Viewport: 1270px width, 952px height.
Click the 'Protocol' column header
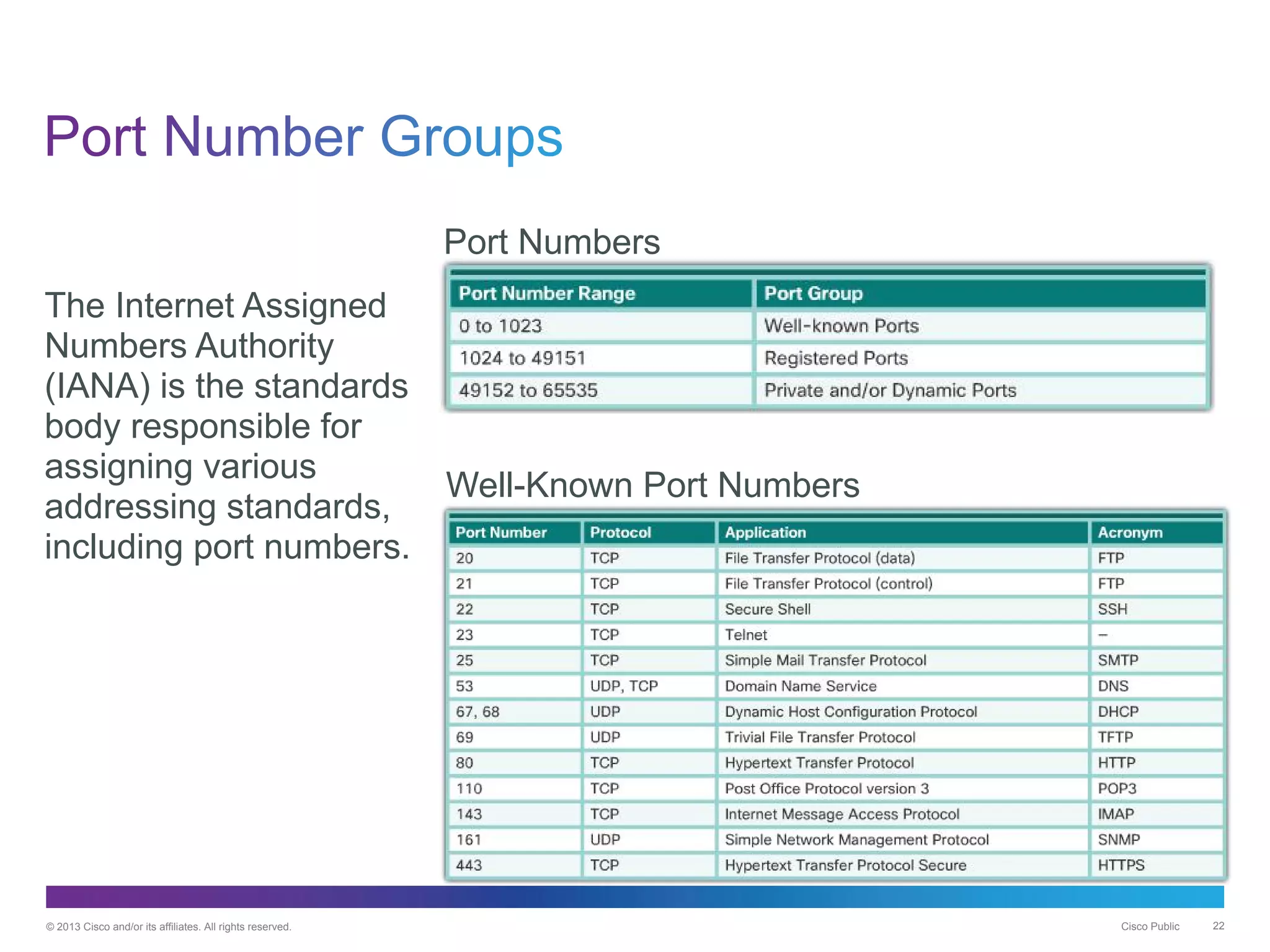coord(649,532)
